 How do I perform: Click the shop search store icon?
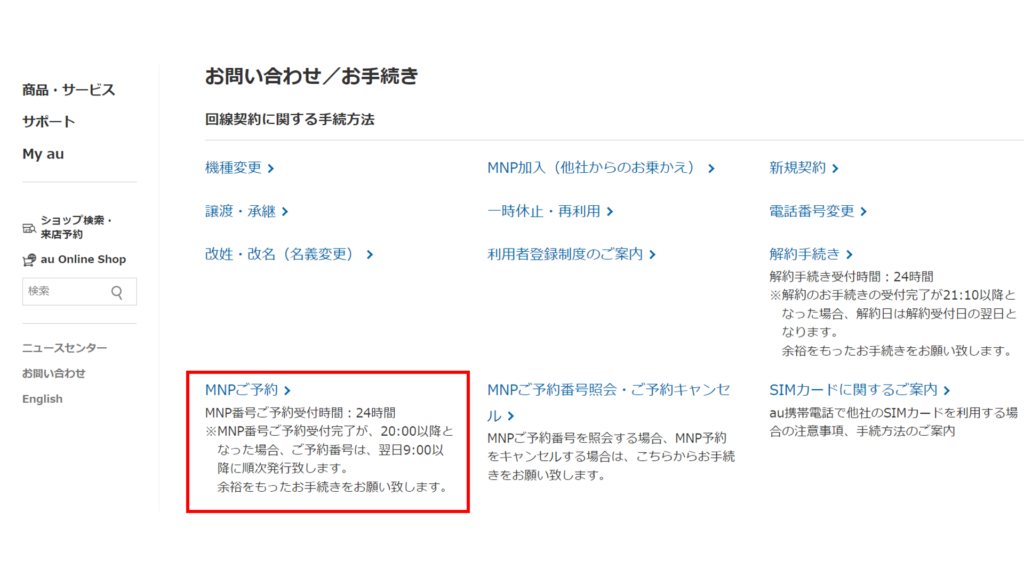click(x=29, y=228)
